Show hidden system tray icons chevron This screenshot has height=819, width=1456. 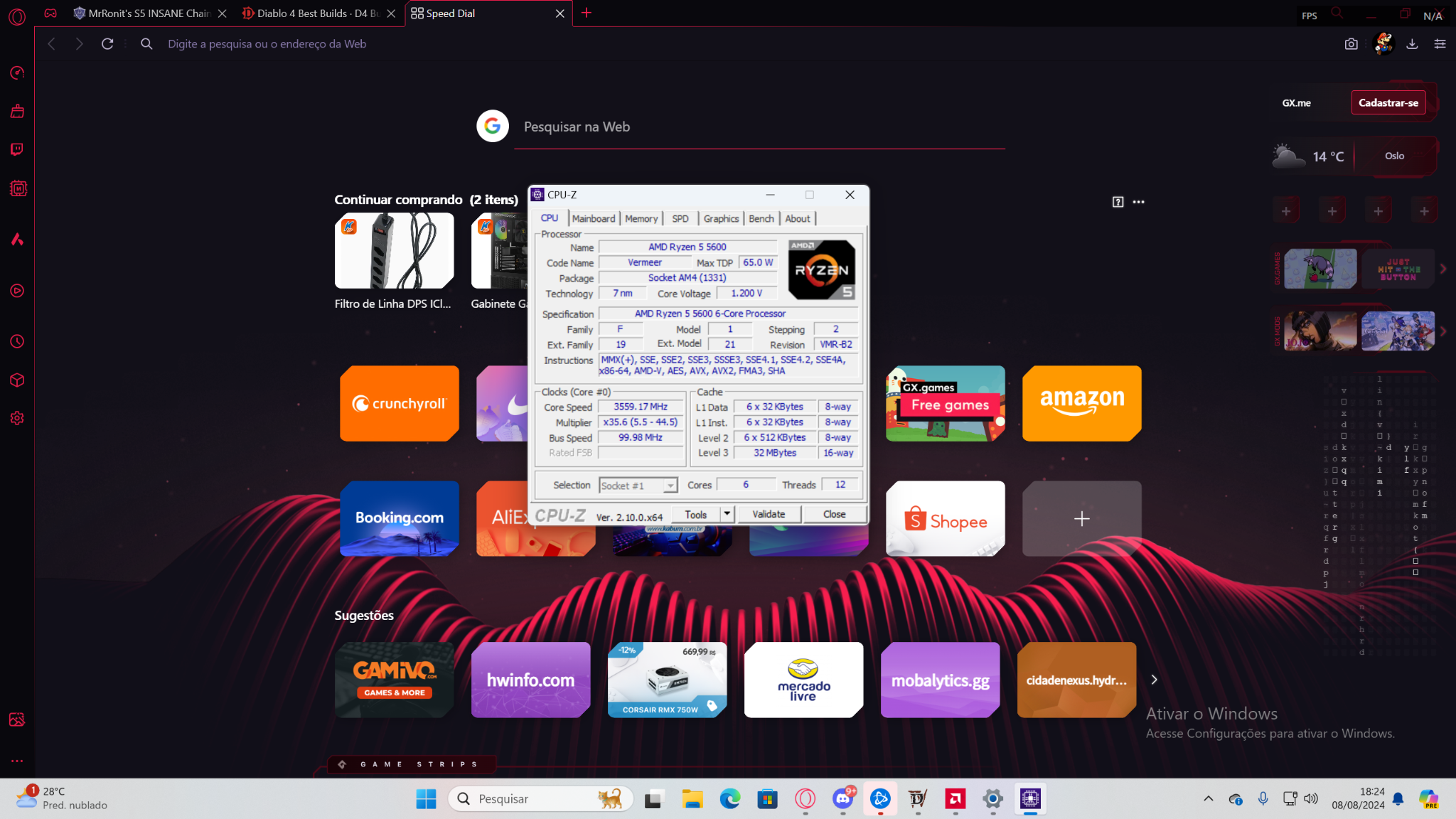click(x=1208, y=798)
